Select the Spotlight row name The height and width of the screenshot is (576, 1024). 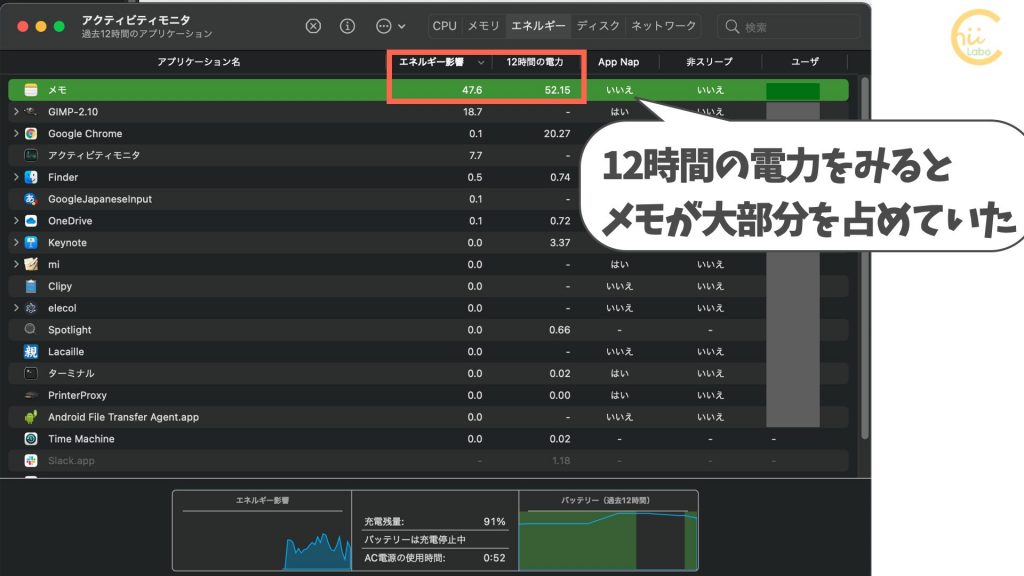[x=70, y=330]
